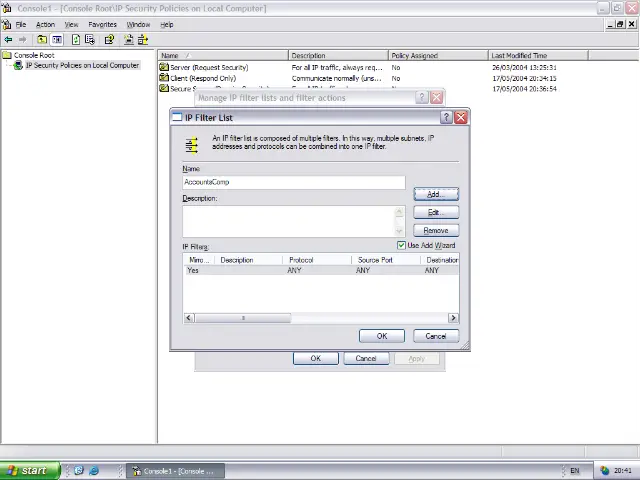Image resolution: width=640 pixels, height=480 pixels.
Task: Toggle the Show/Hide Console Tree icon
Action: (x=57, y=40)
